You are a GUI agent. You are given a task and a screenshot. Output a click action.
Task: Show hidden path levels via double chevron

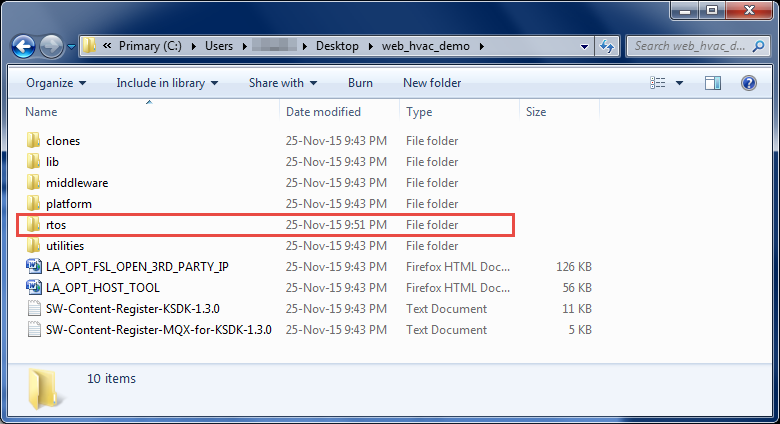pyautogui.click(x=107, y=46)
